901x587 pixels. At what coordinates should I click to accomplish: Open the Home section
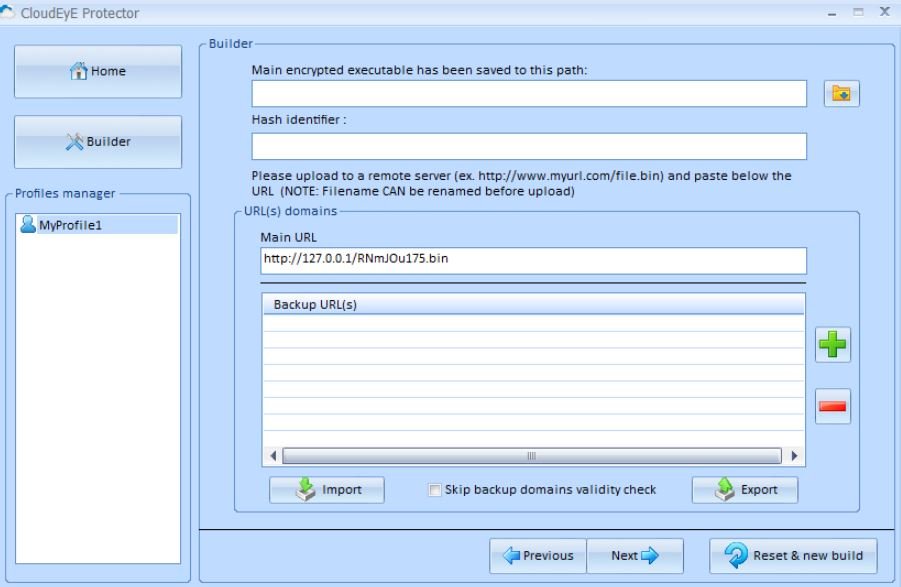coord(98,71)
